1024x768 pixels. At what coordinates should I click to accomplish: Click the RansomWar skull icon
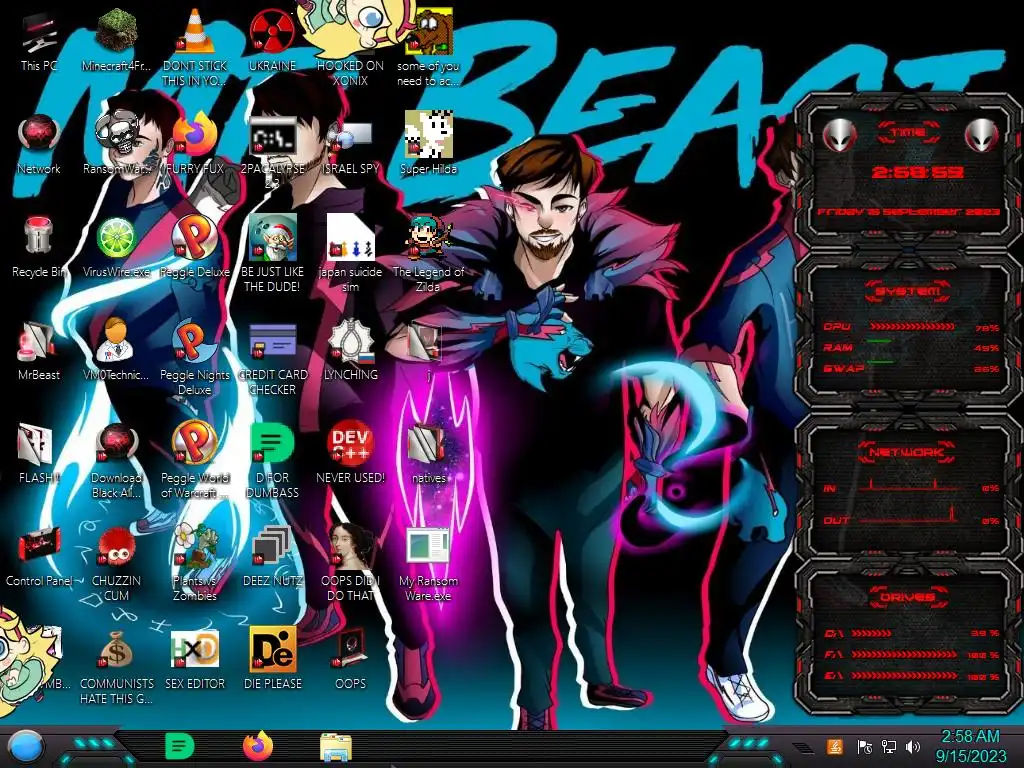[x=117, y=135]
